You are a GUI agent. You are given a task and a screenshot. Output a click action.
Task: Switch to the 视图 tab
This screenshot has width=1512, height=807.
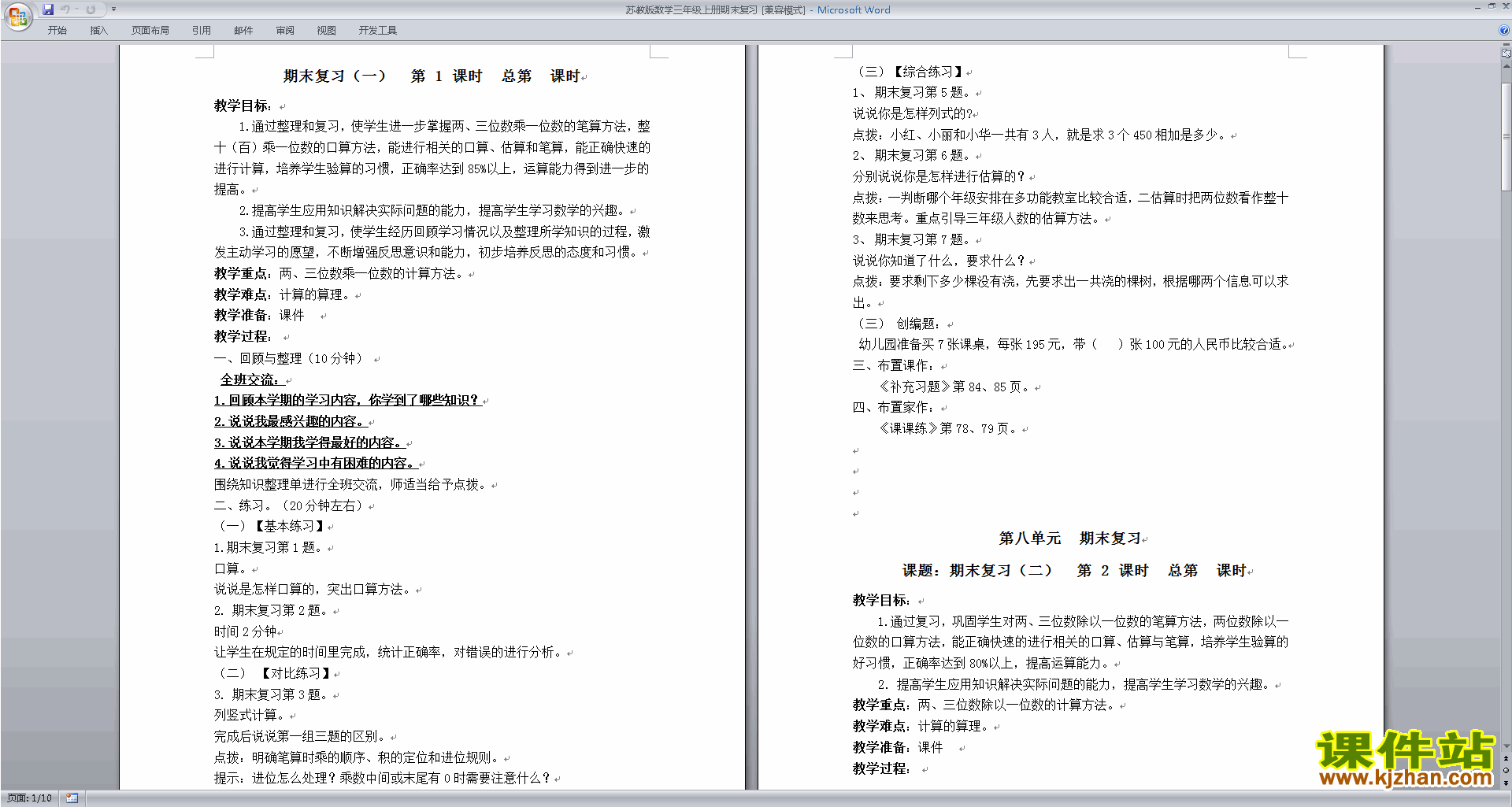tap(327, 30)
